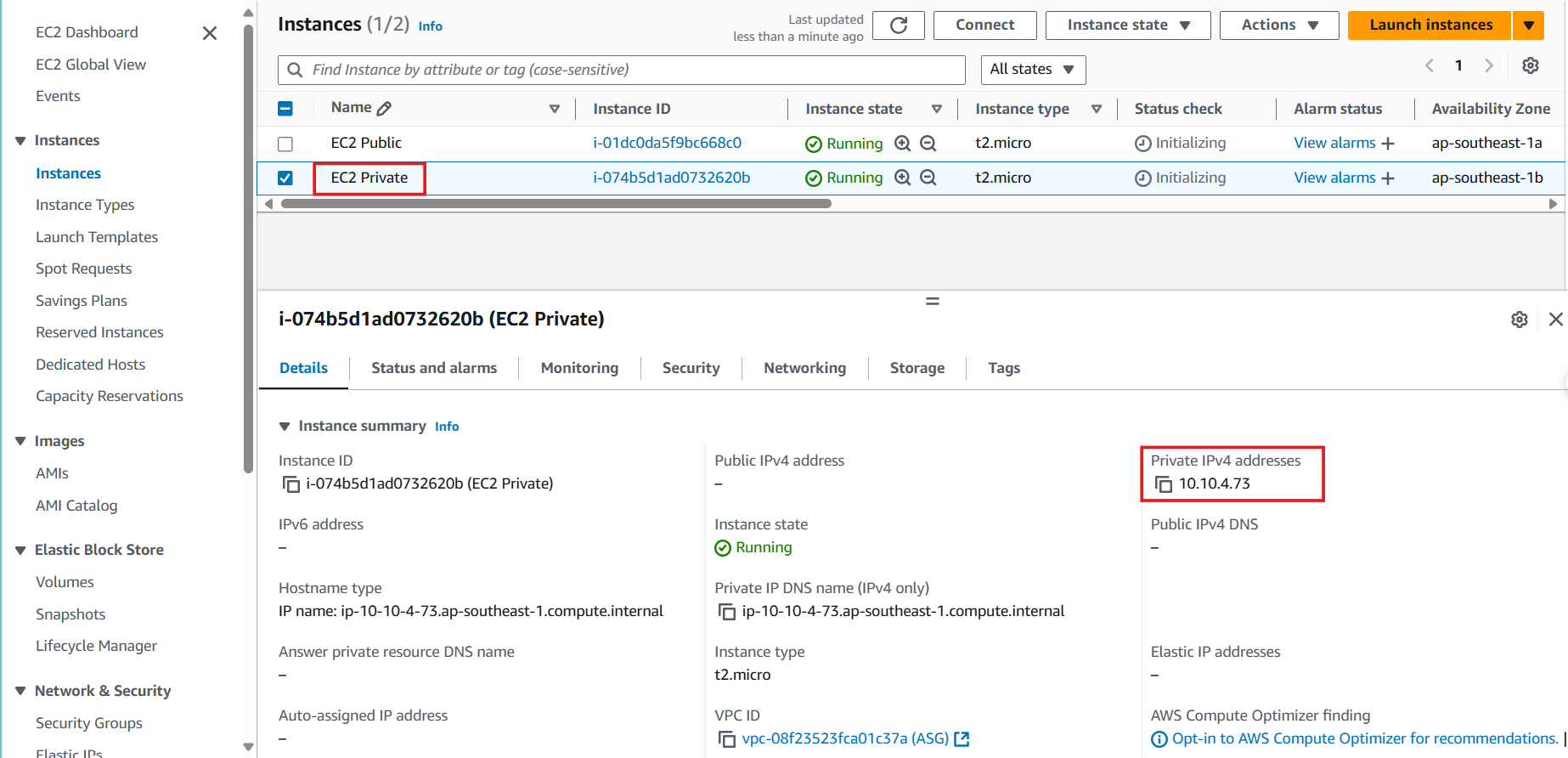Go to previous page of instances
The image size is (1568, 758).
1430,65
